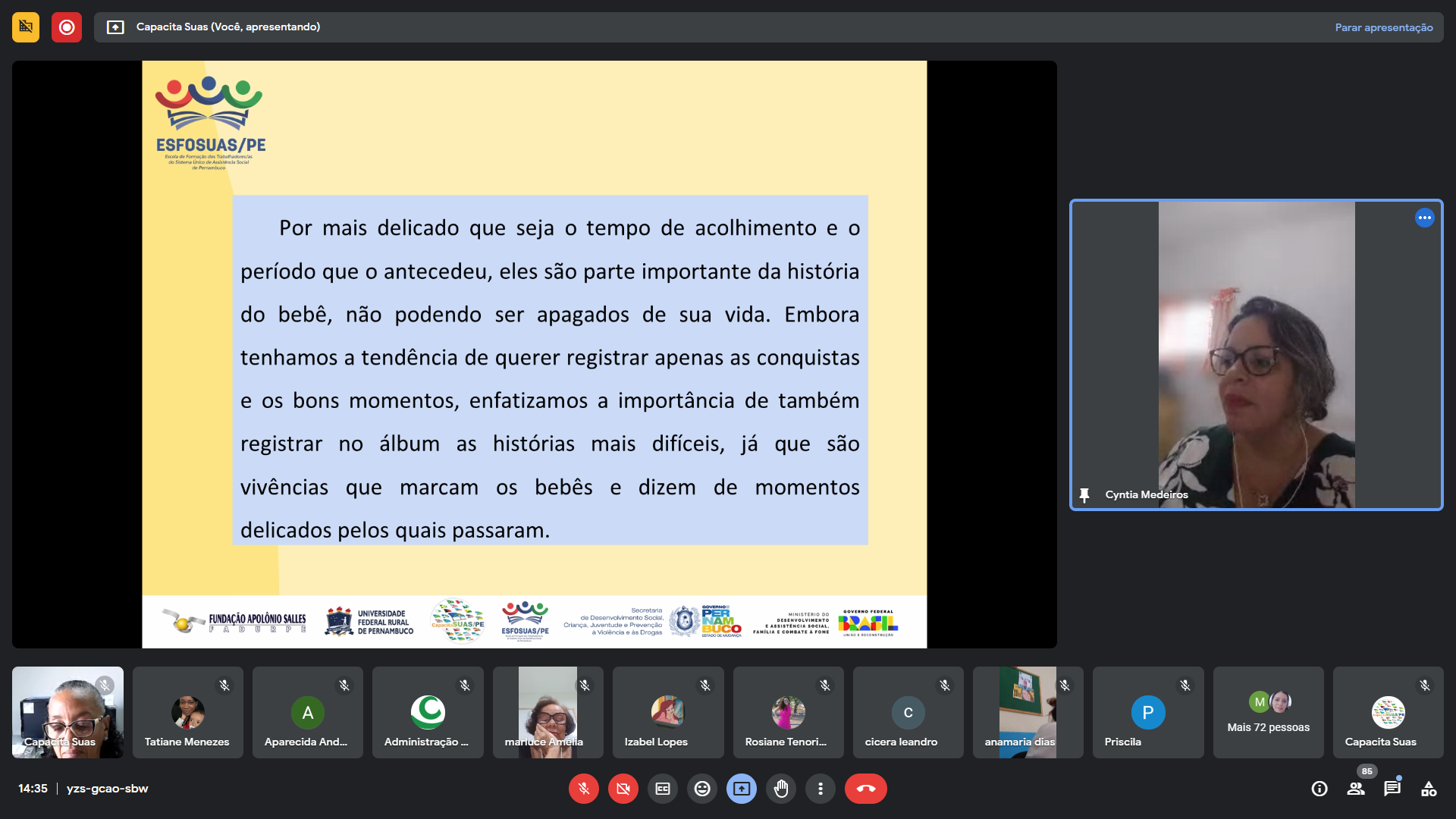Turn on the camera

pos(623,789)
